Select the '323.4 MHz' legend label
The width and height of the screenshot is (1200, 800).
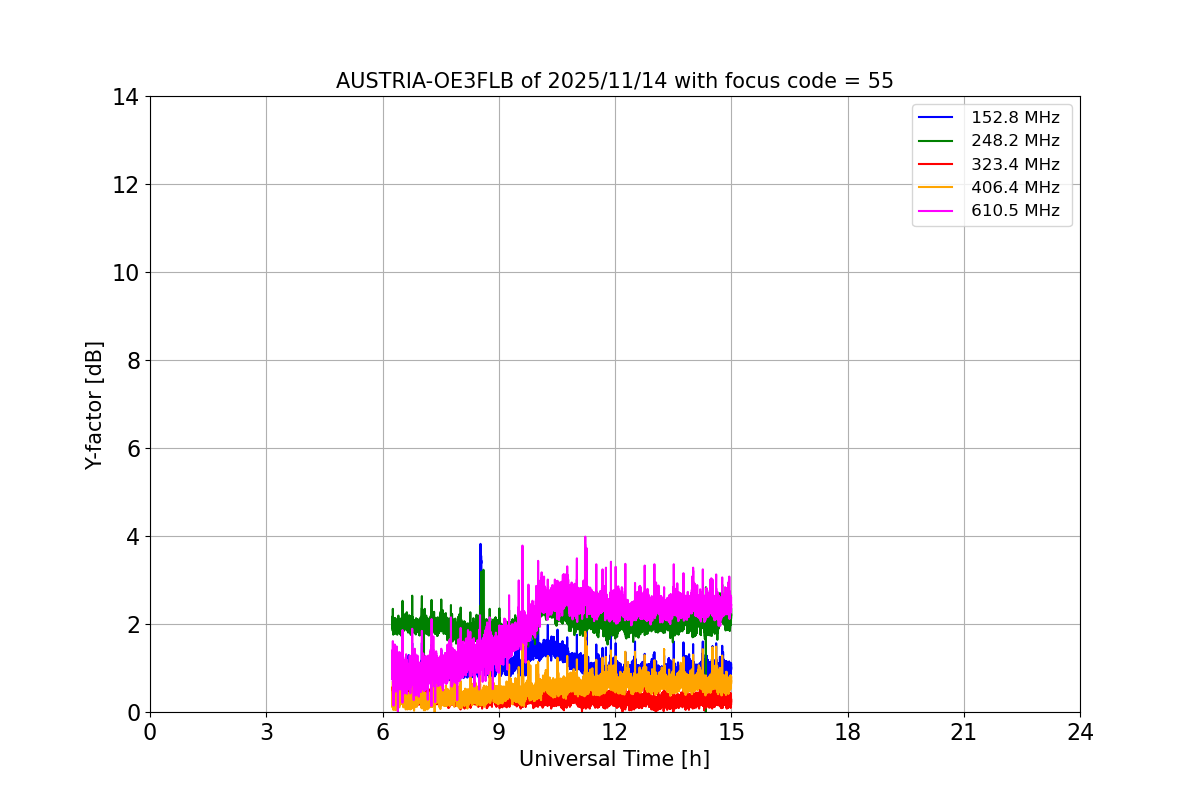pyautogui.click(x=1015, y=164)
